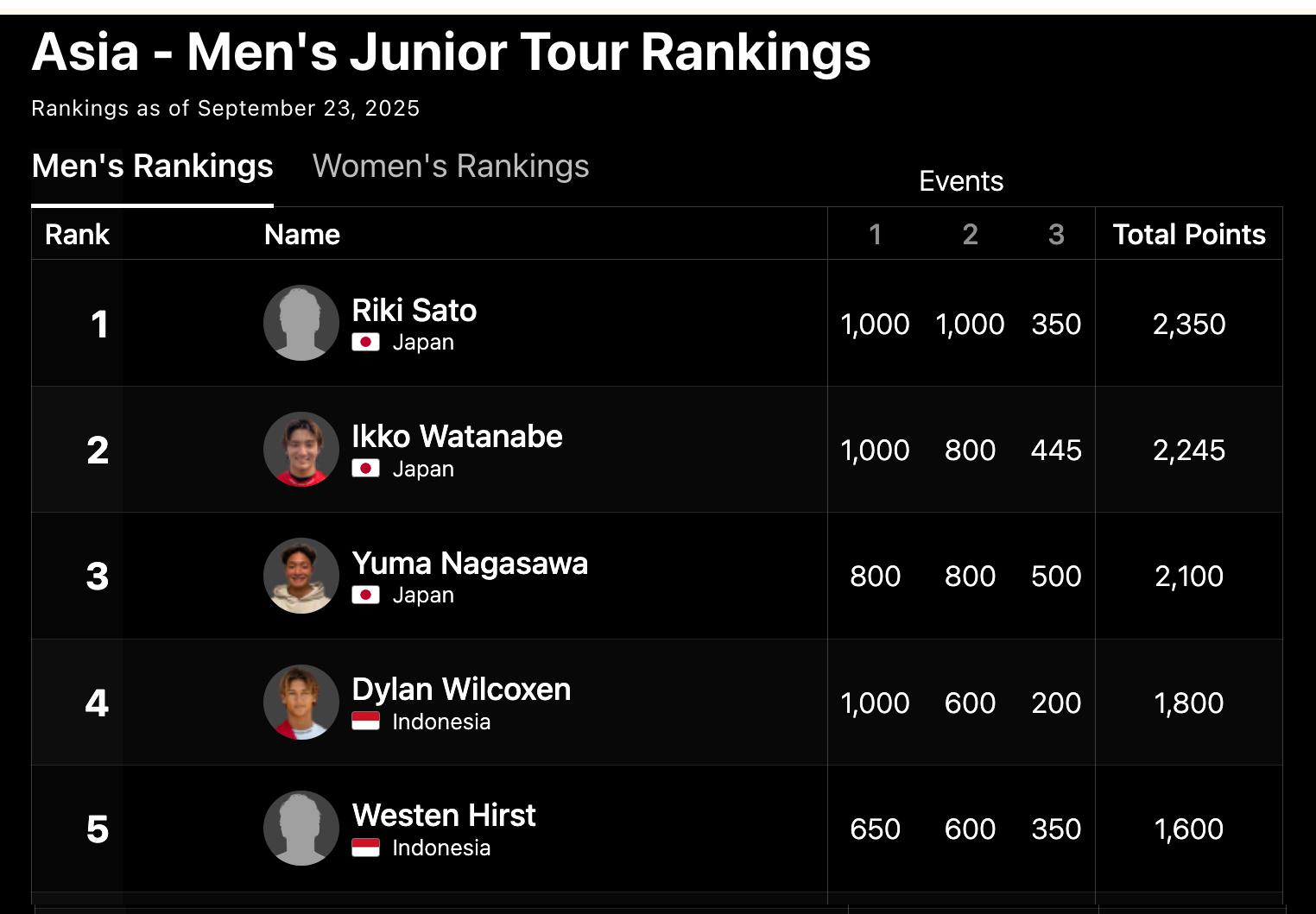Screen dimensions: 1316x914
Task: Click the Total Points column header
Action: coord(1188,234)
